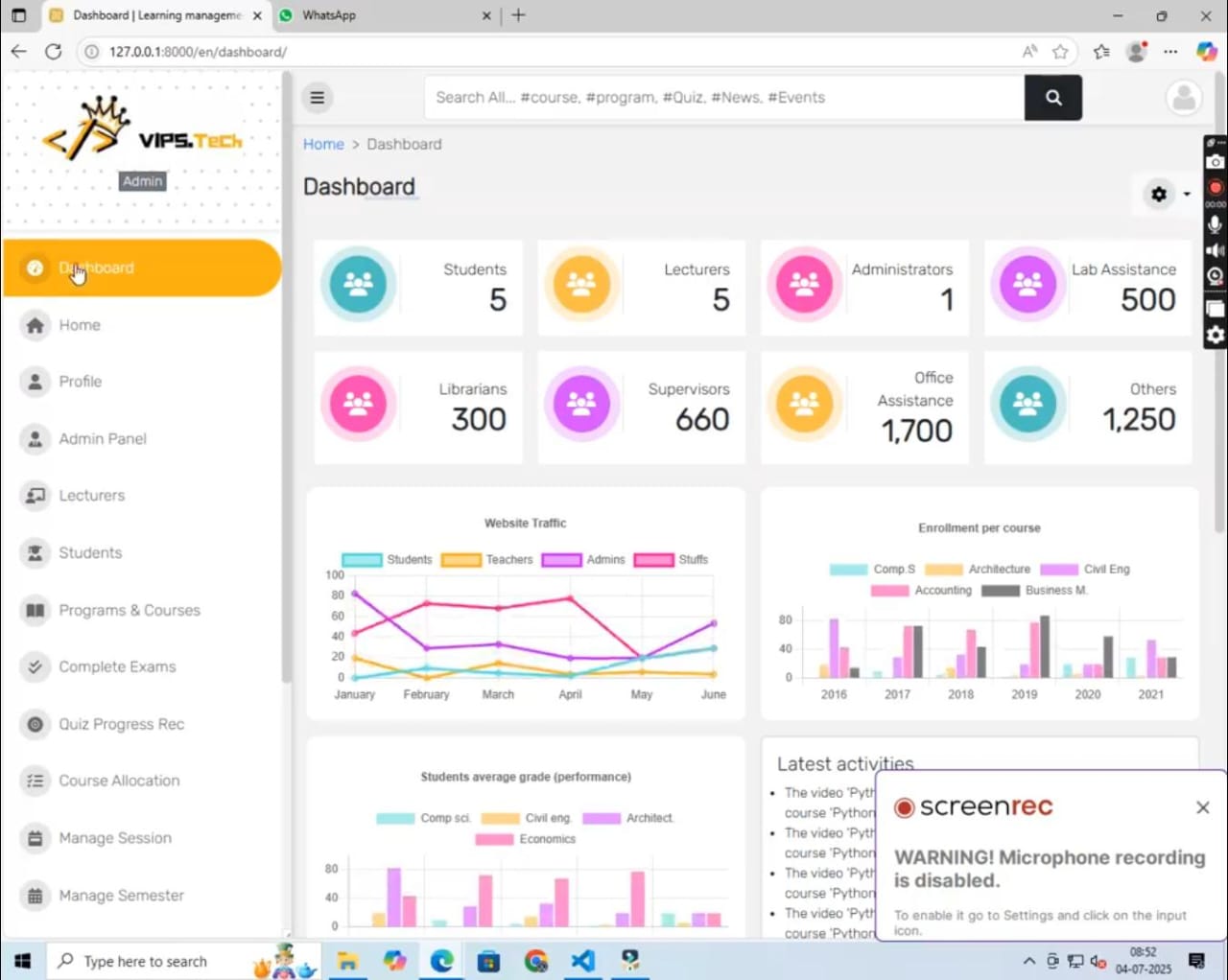The image size is (1228, 980).
Task: Click the Lecturers count card icon
Action: click(581, 284)
